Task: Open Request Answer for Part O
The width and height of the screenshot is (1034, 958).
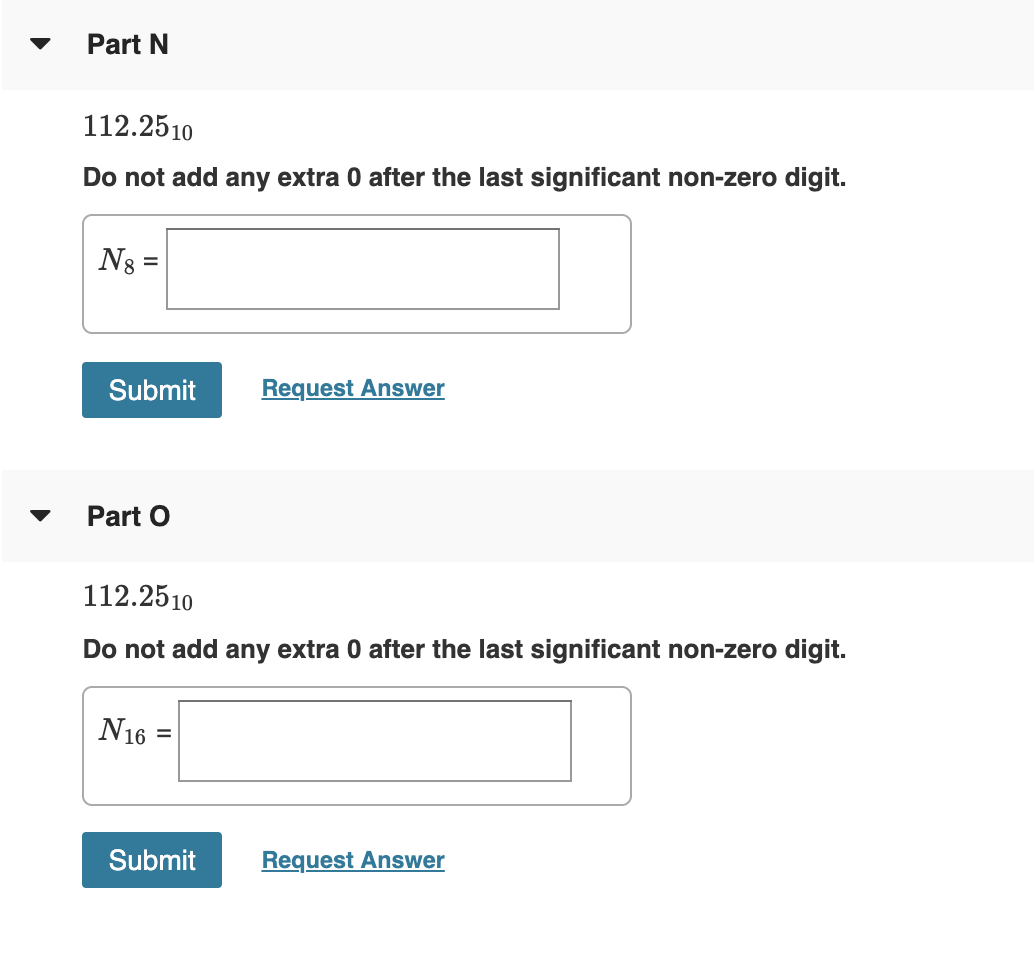Action: pyautogui.click(x=352, y=860)
